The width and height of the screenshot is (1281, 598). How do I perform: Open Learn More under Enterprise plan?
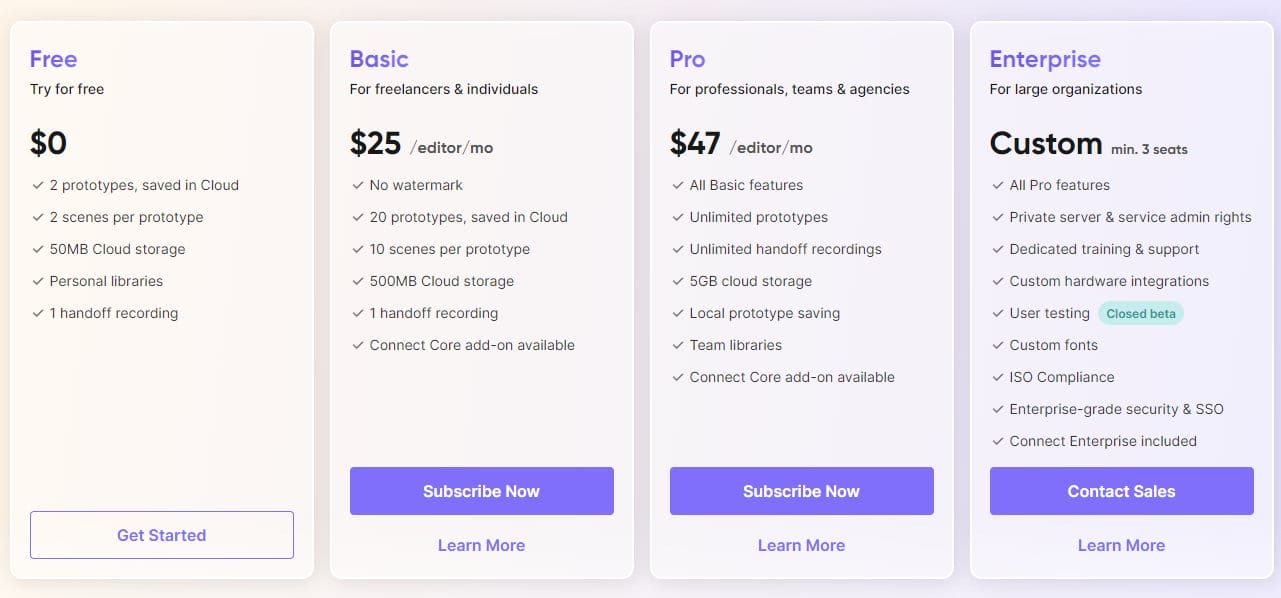pyautogui.click(x=1121, y=545)
